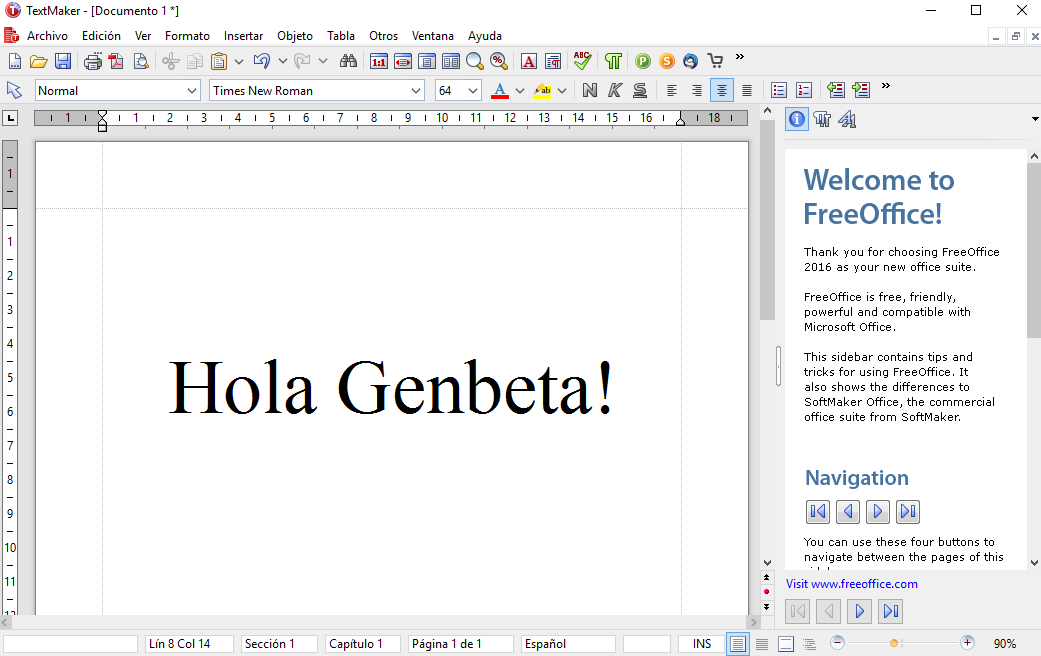The image size is (1041, 656).
Task: Go to next sidebar page below the Visit link
Action: pyautogui.click(x=860, y=611)
